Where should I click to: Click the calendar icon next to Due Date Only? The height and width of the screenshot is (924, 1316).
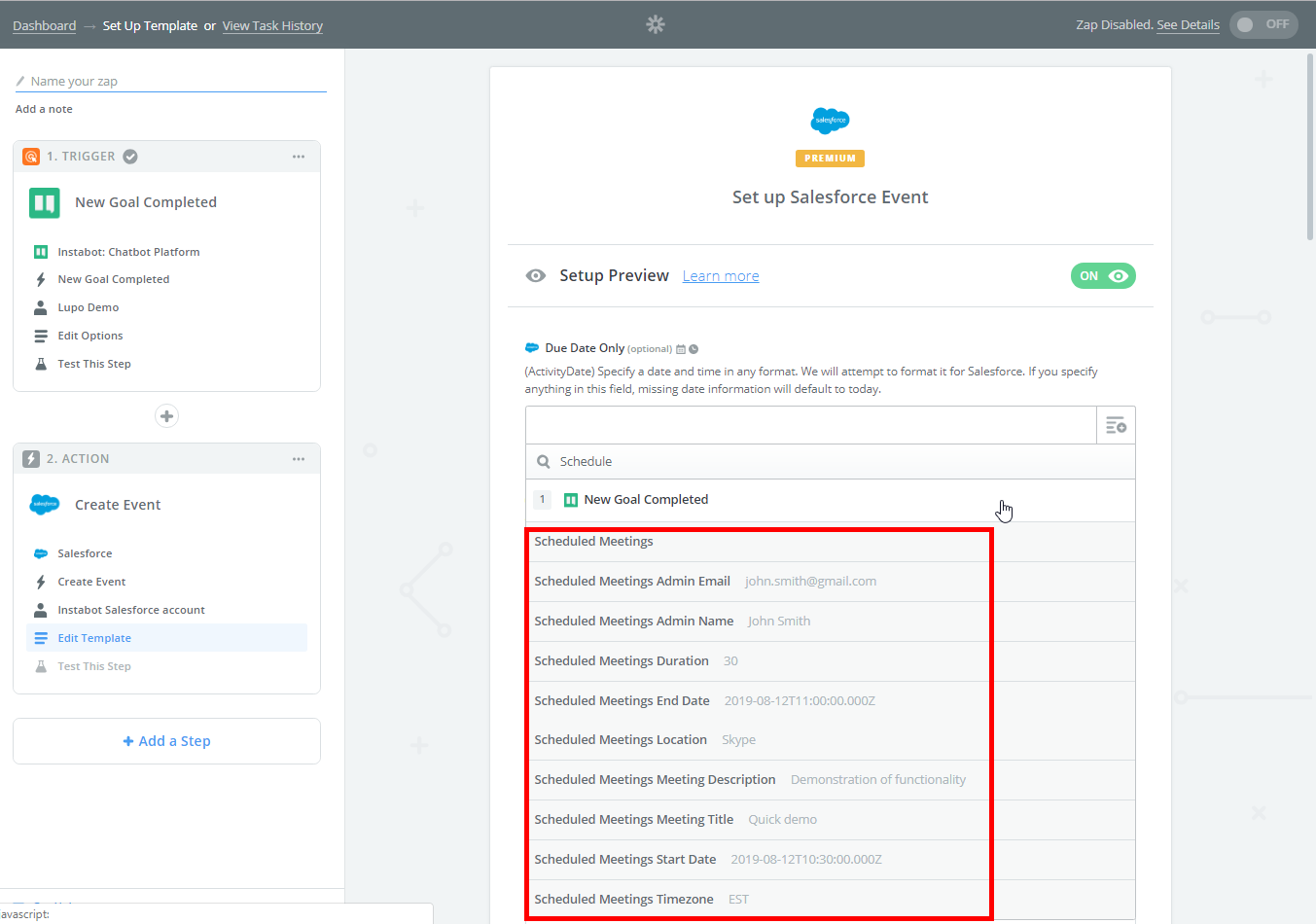click(681, 349)
